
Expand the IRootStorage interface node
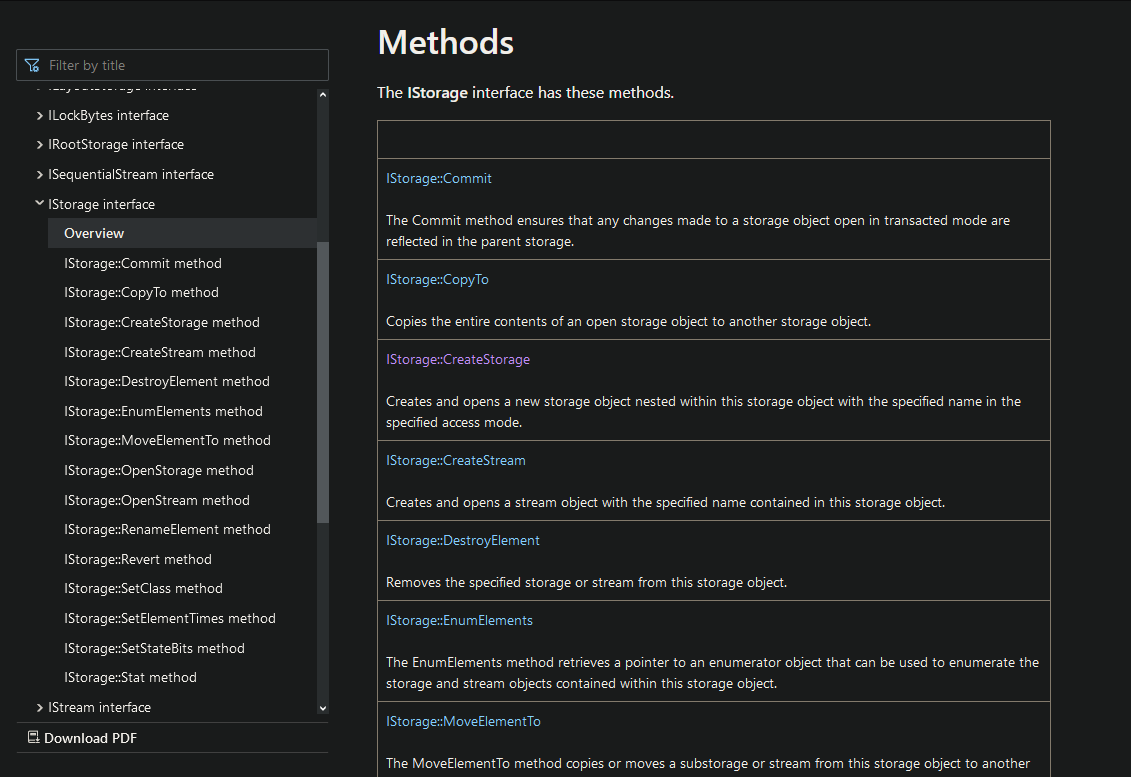(x=39, y=145)
